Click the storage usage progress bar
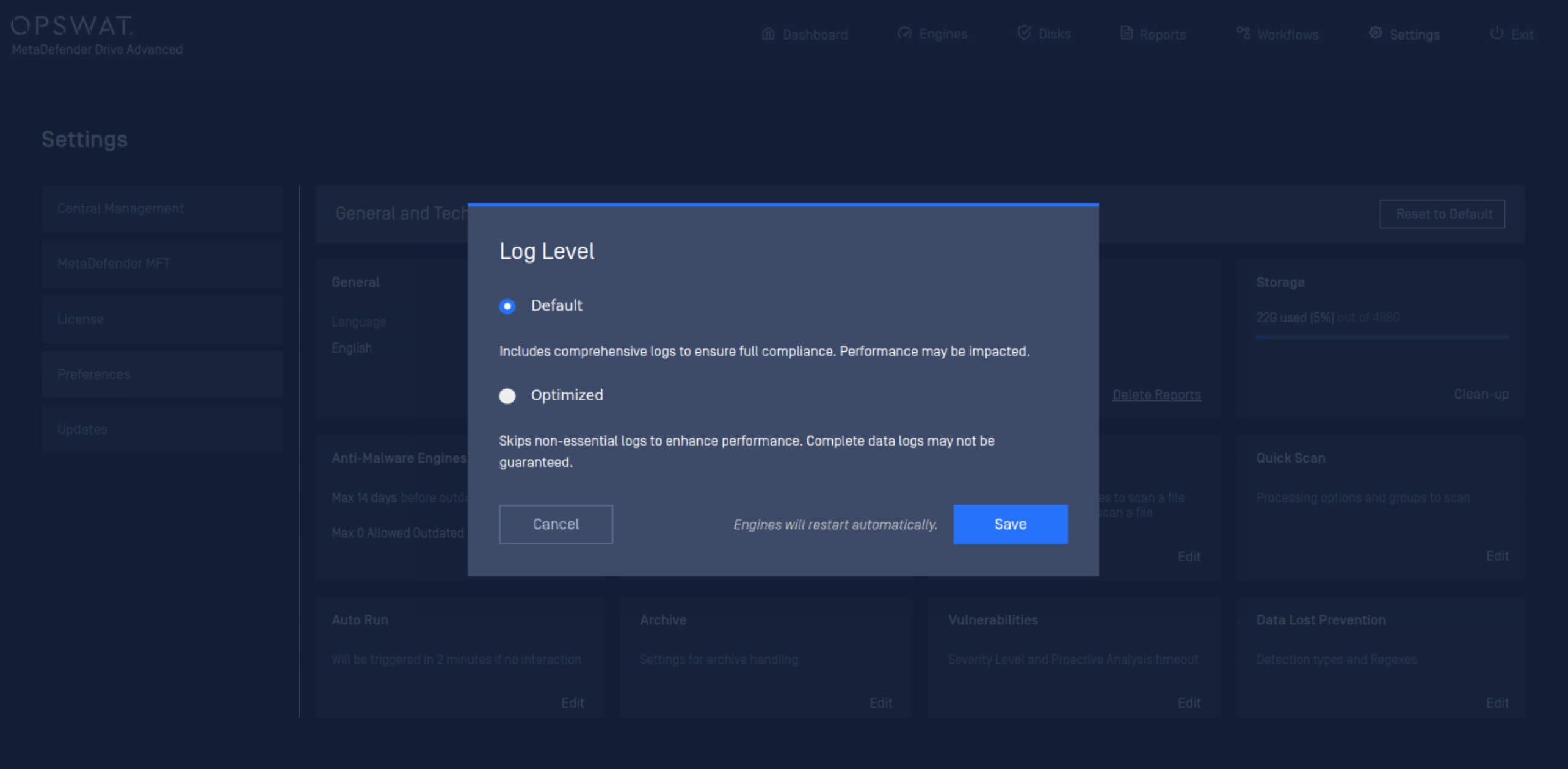The width and height of the screenshot is (1568, 769). (1382, 337)
